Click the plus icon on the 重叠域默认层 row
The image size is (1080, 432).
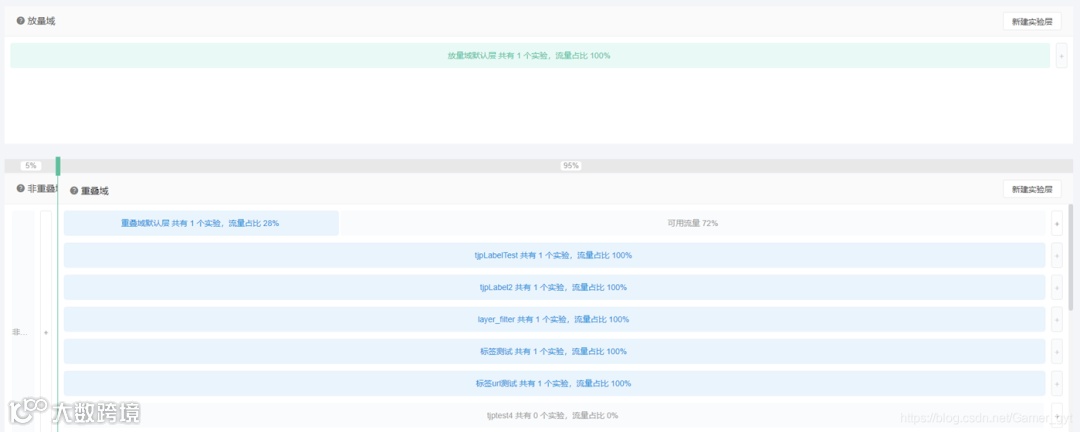(1057, 223)
